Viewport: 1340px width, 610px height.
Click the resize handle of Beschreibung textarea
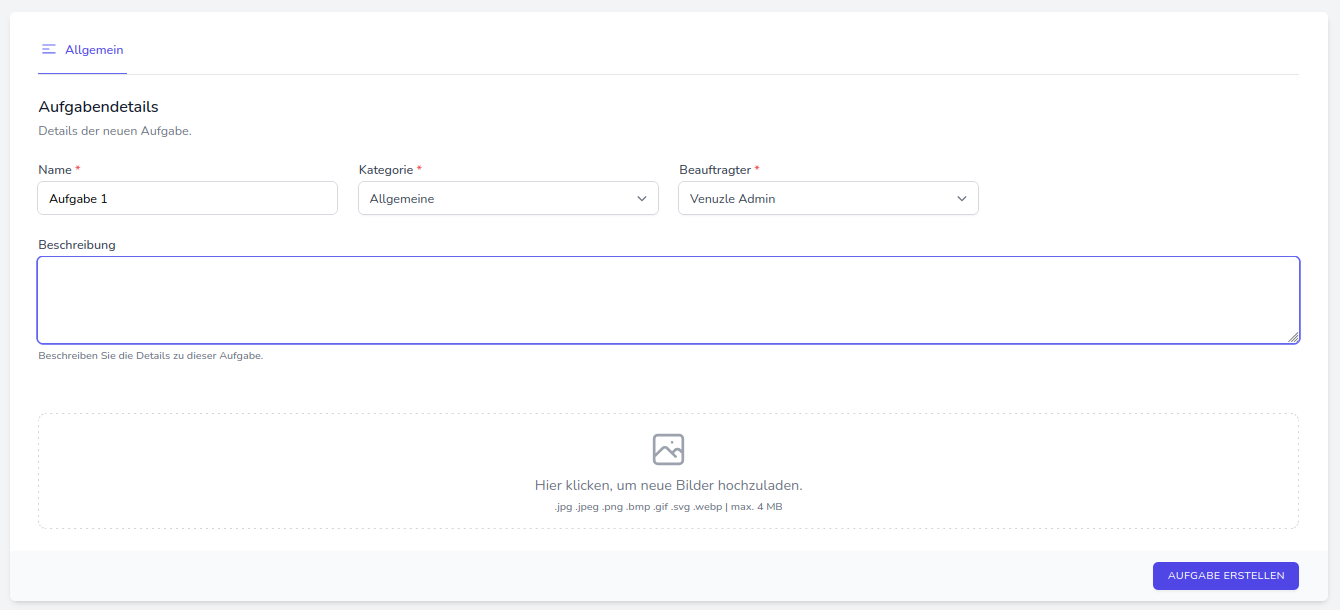tap(1293, 337)
